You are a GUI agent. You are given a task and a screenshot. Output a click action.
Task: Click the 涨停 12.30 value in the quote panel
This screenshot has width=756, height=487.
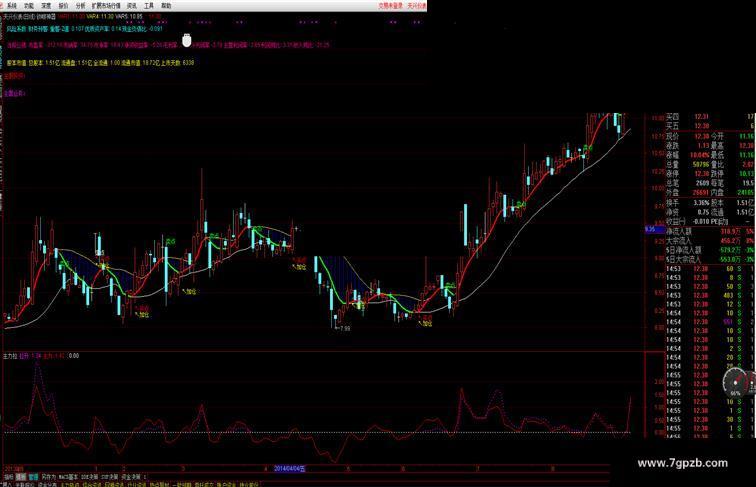pyautogui.click(x=702, y=174)
